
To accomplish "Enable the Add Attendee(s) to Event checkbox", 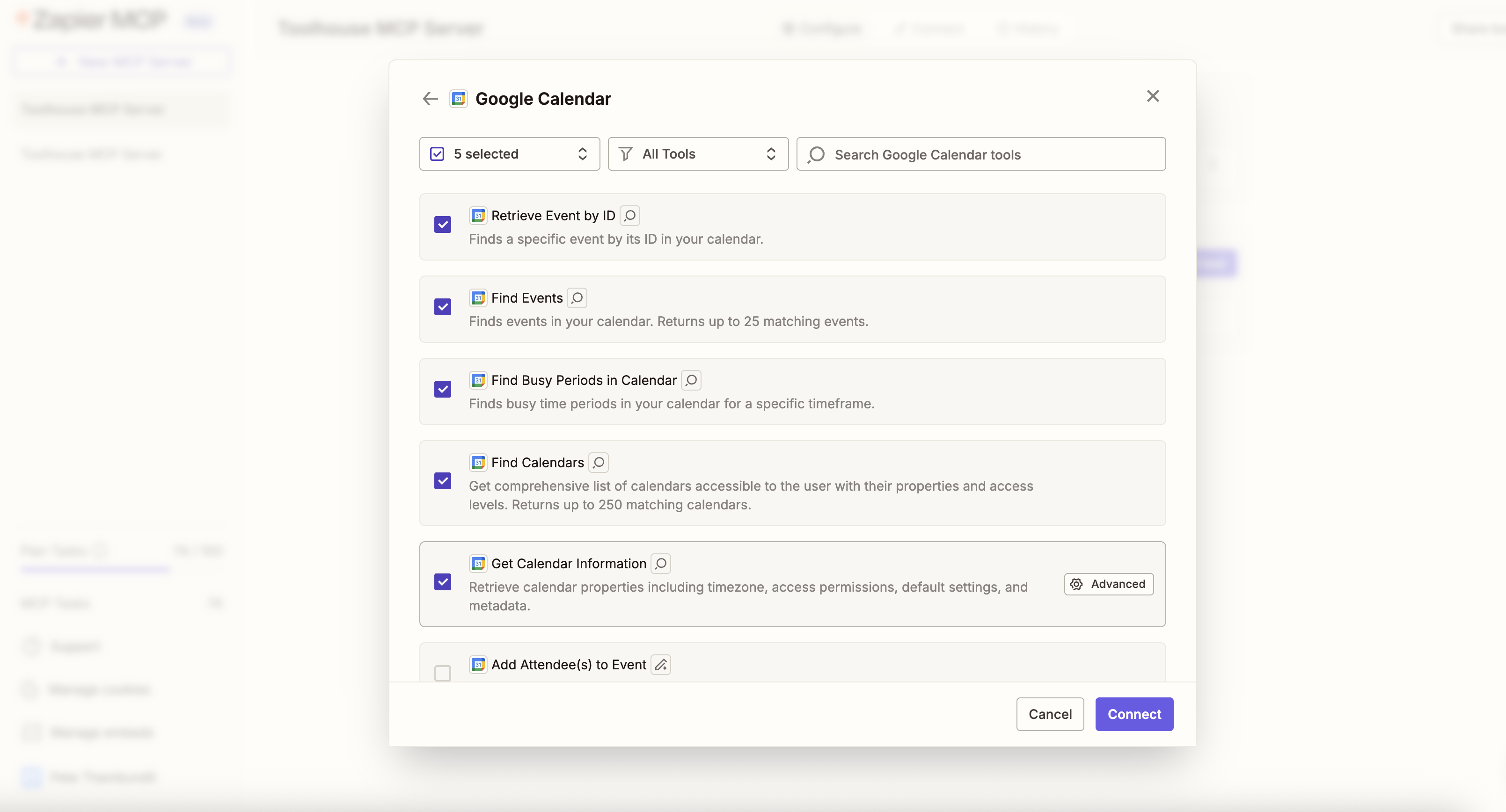I will point(443,673).
